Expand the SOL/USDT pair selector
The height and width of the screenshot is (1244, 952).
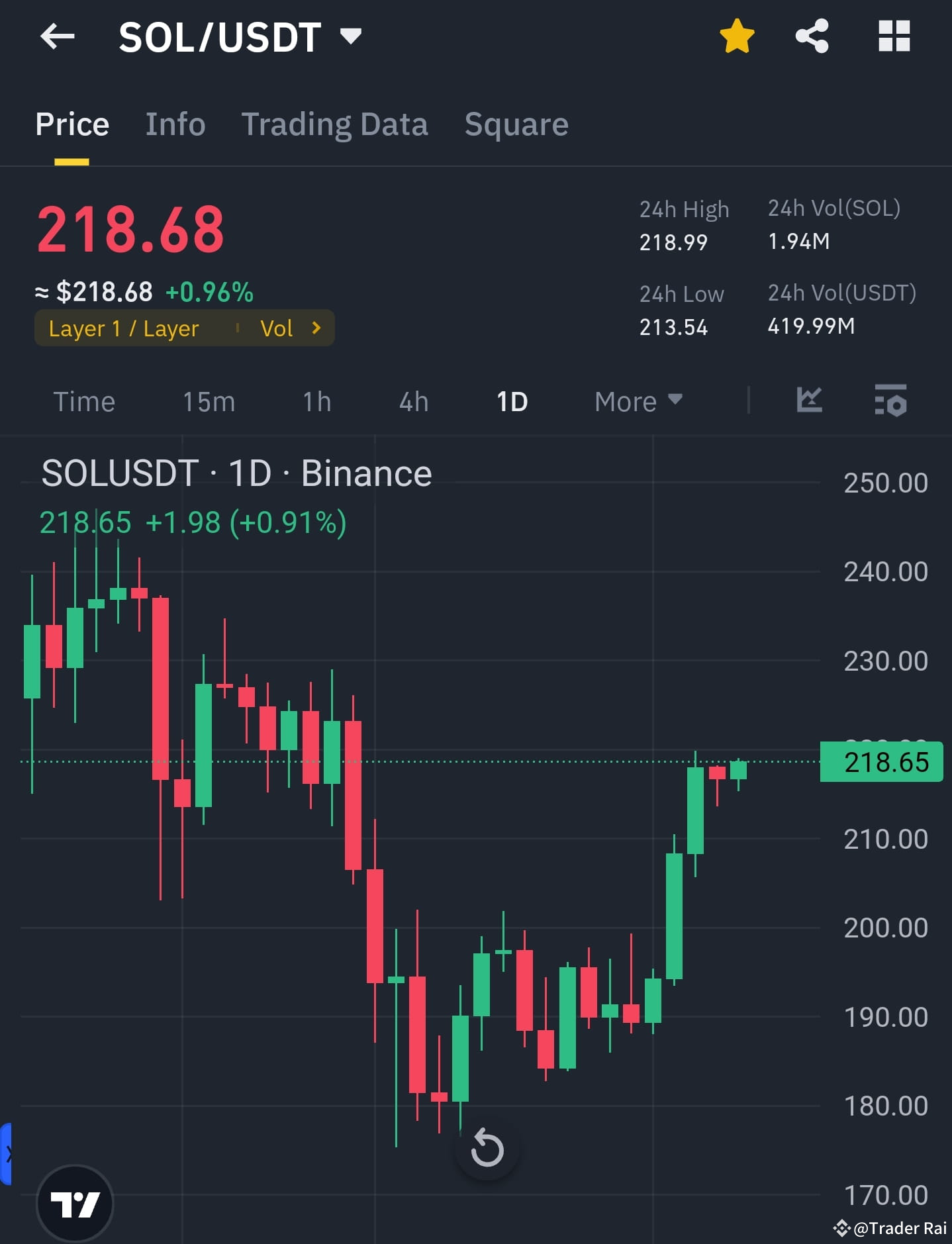[352, 38]
